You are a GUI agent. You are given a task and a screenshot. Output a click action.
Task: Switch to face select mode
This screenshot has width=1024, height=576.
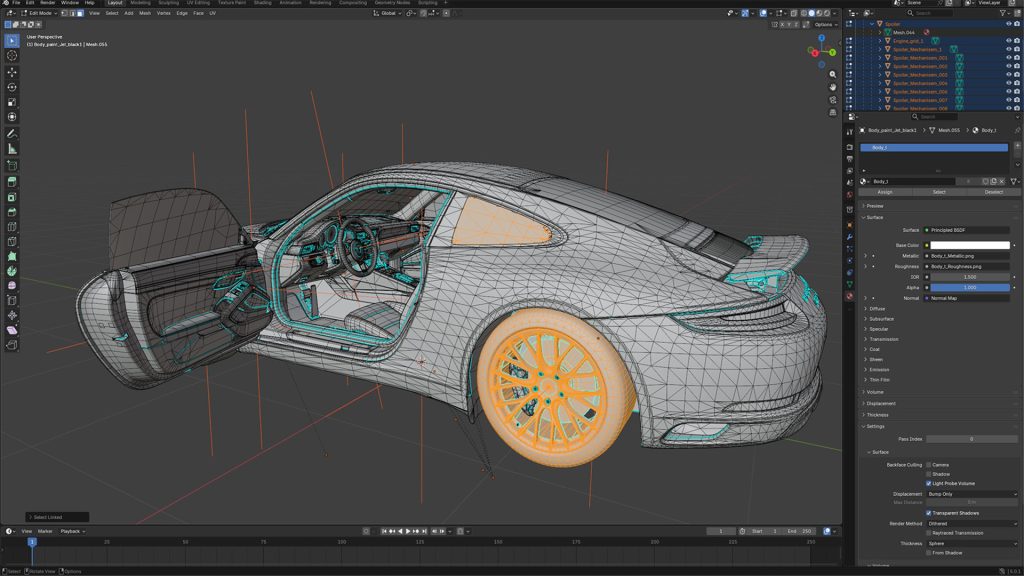click(80, 13)
